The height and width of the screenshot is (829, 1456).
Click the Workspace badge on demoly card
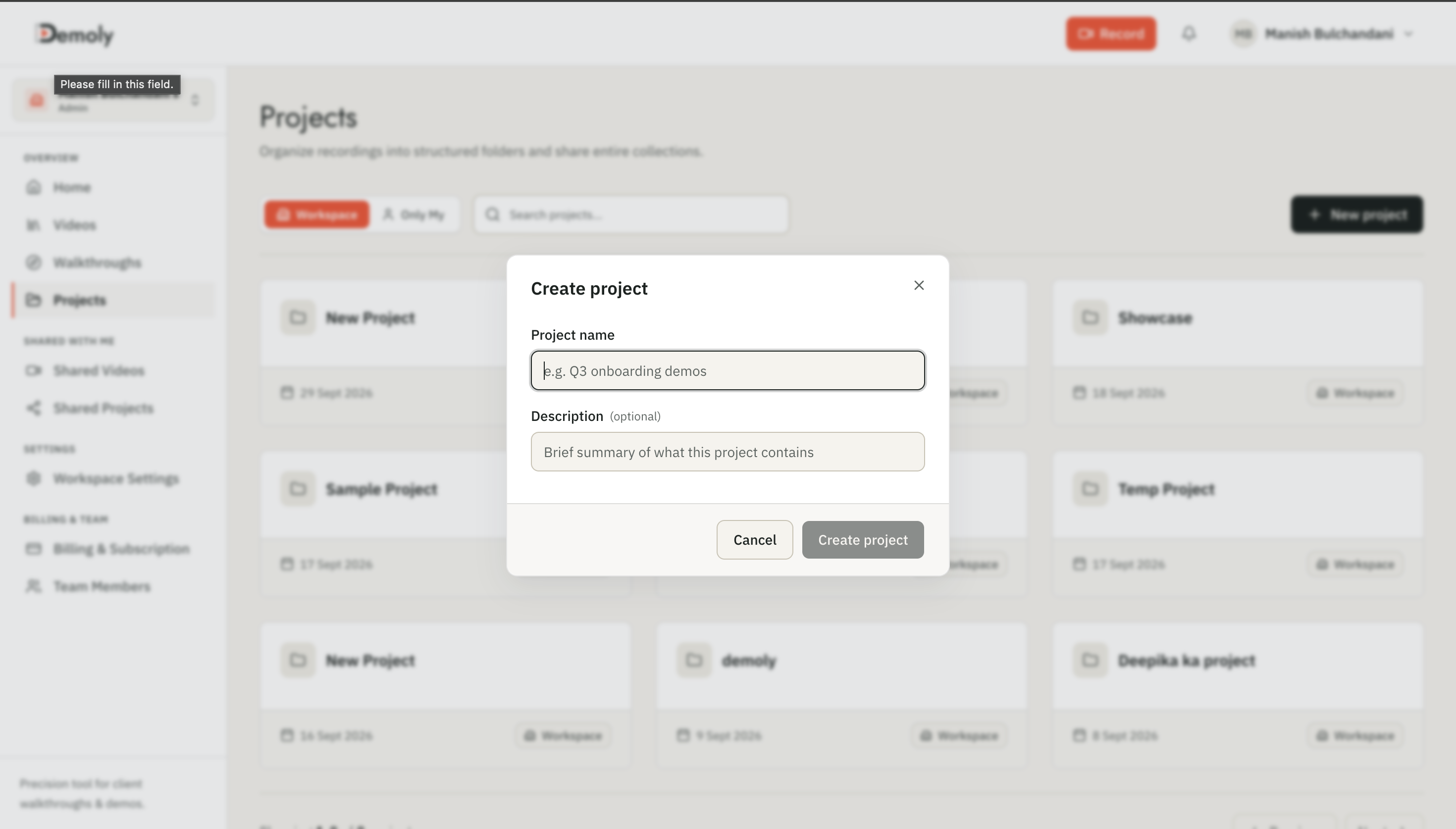click(960, 736)
